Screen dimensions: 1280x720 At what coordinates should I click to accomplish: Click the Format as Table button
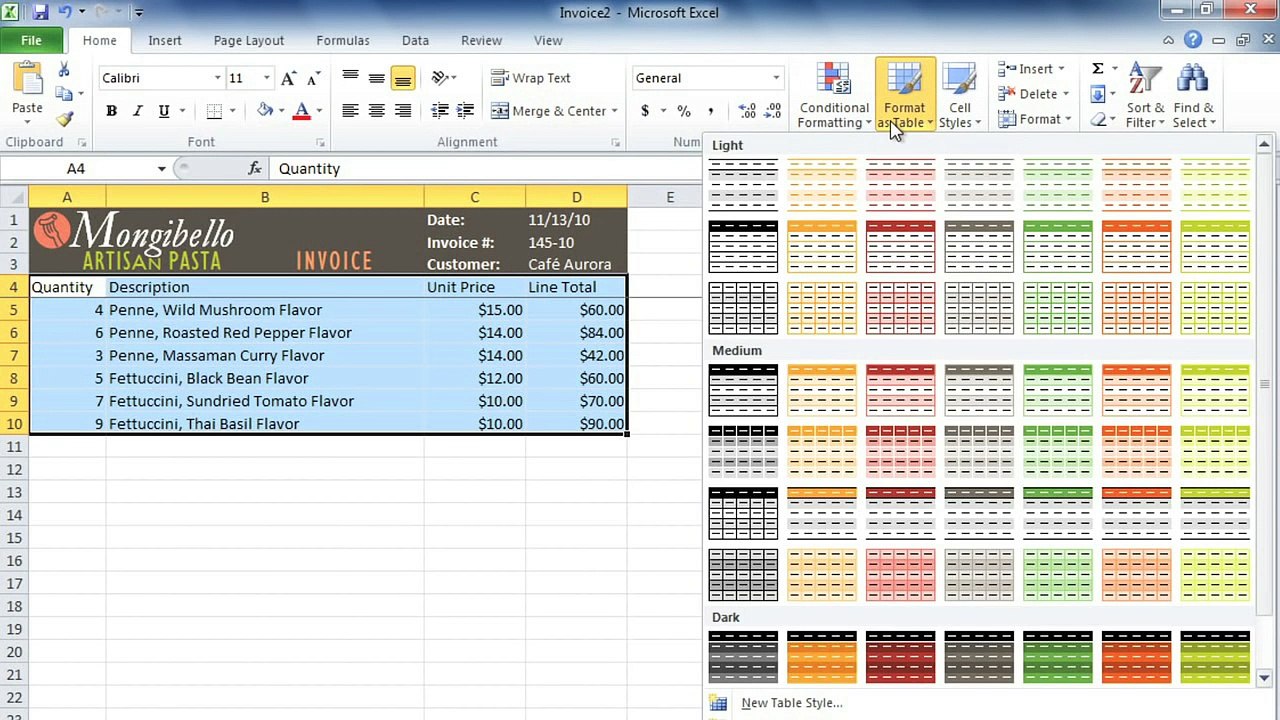905,95
